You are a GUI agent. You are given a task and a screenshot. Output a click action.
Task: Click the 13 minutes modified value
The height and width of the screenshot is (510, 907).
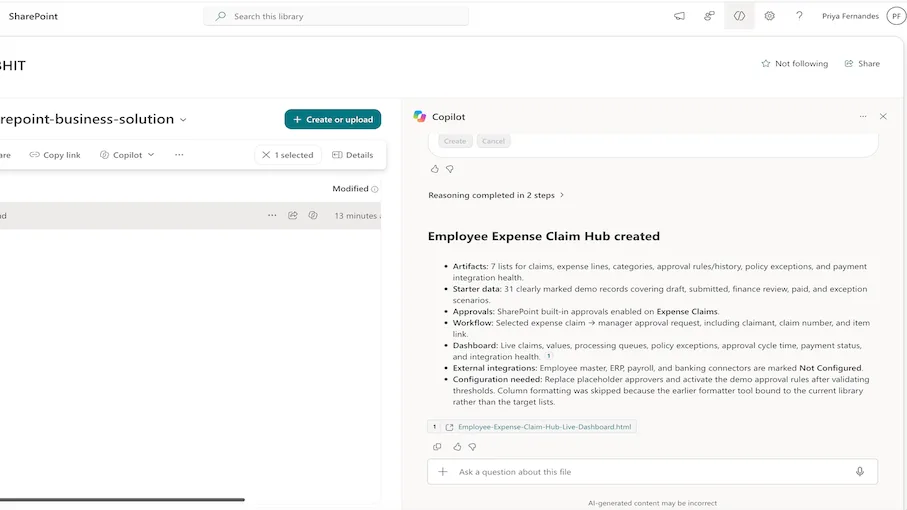tap(356, 216)
